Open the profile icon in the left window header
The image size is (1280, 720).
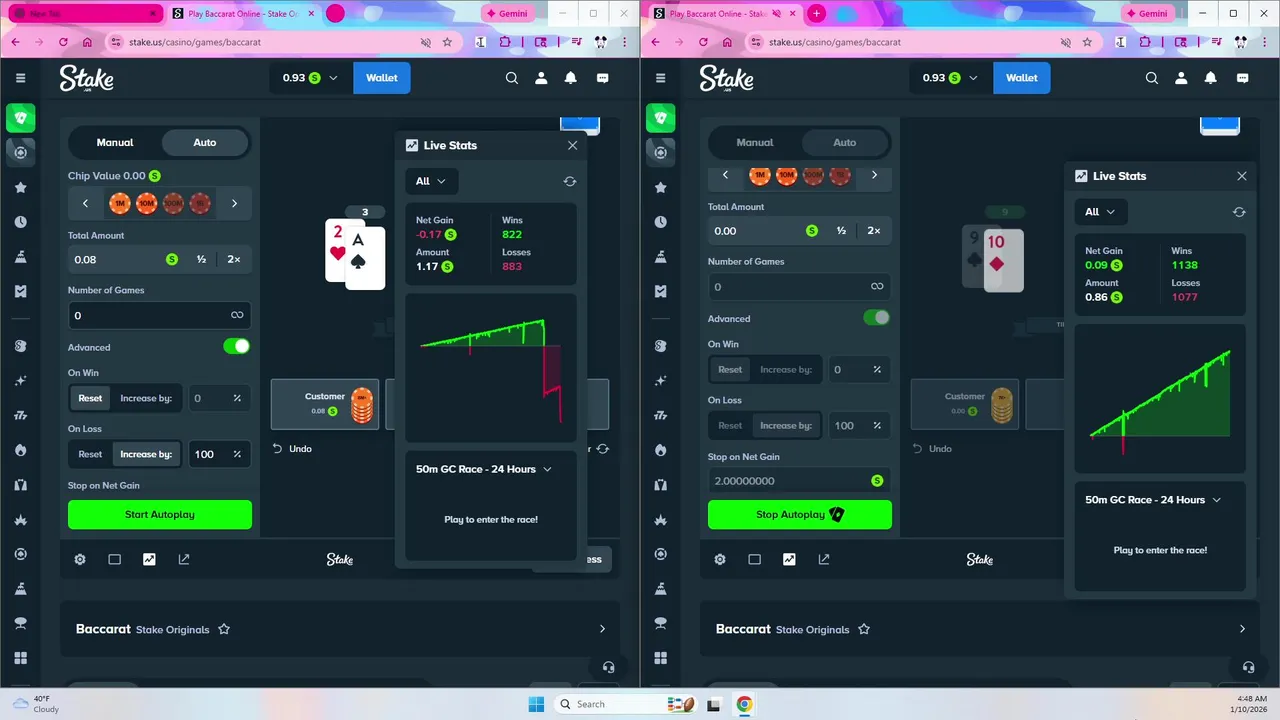coord(541,78)
